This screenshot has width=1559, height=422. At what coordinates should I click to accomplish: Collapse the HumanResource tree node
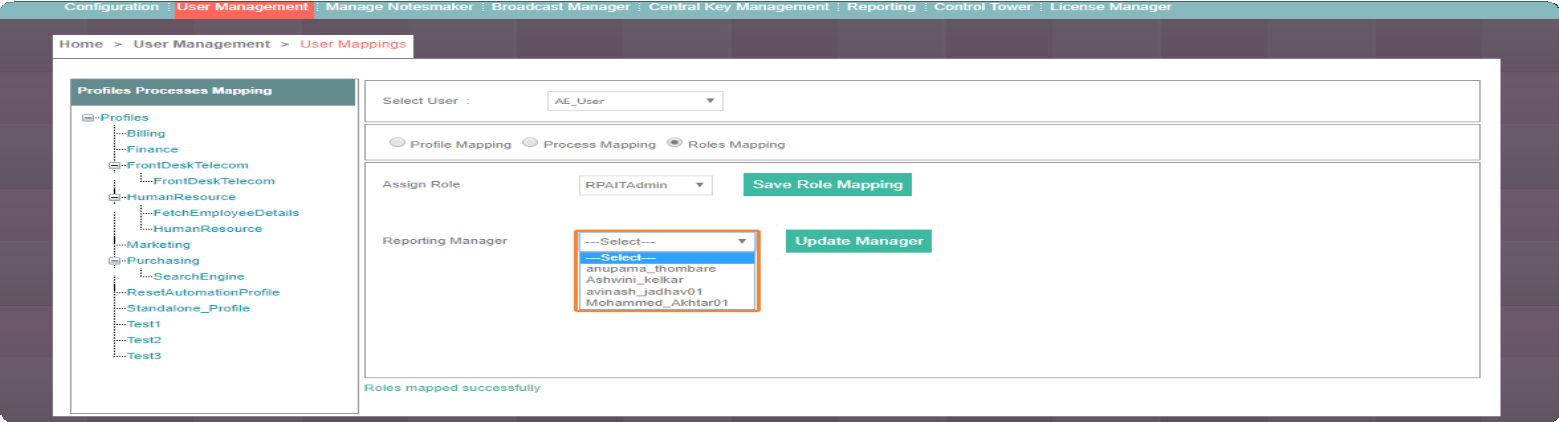(114, 197)
